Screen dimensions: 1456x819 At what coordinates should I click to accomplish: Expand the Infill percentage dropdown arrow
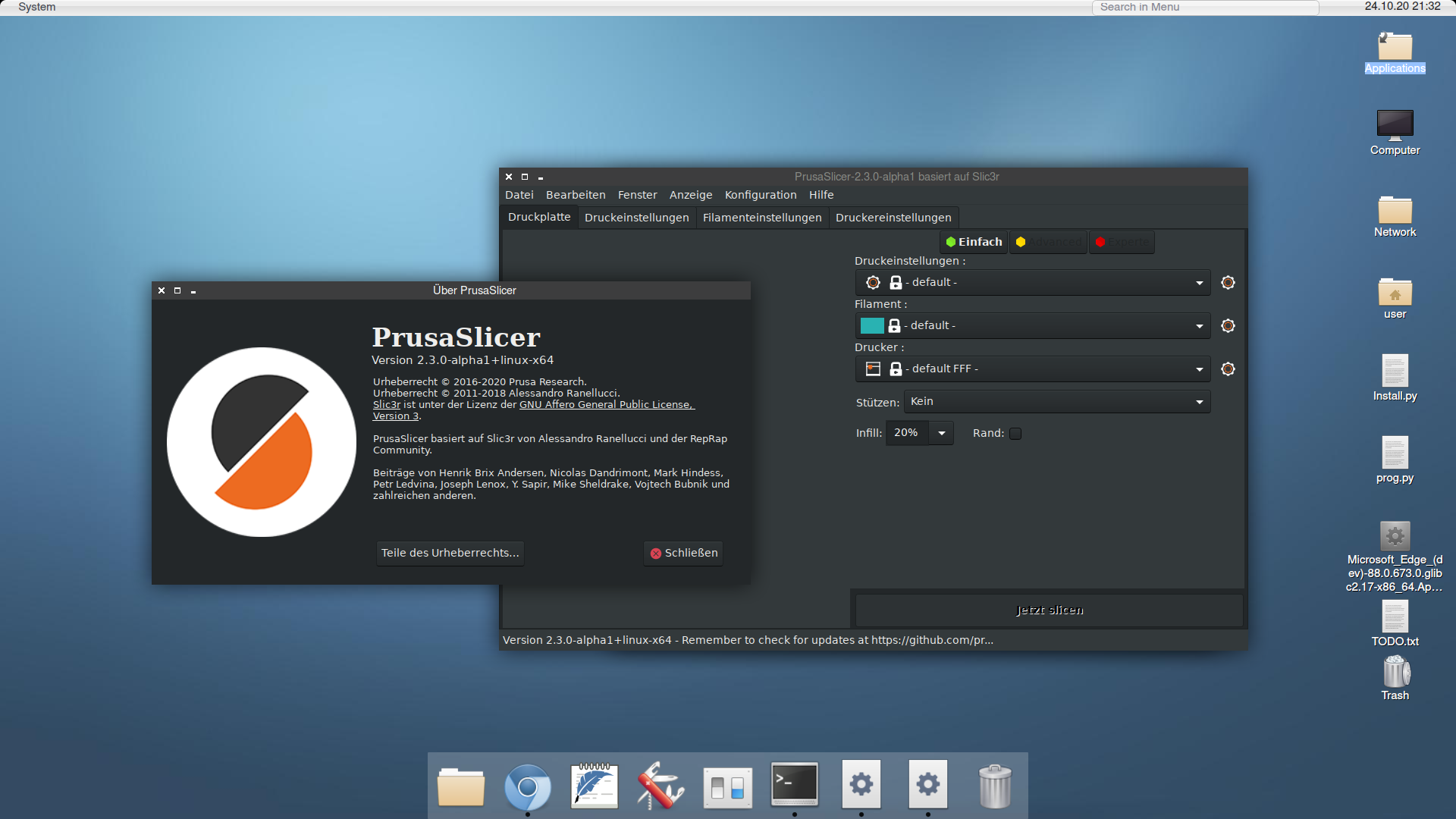(941, 433)
